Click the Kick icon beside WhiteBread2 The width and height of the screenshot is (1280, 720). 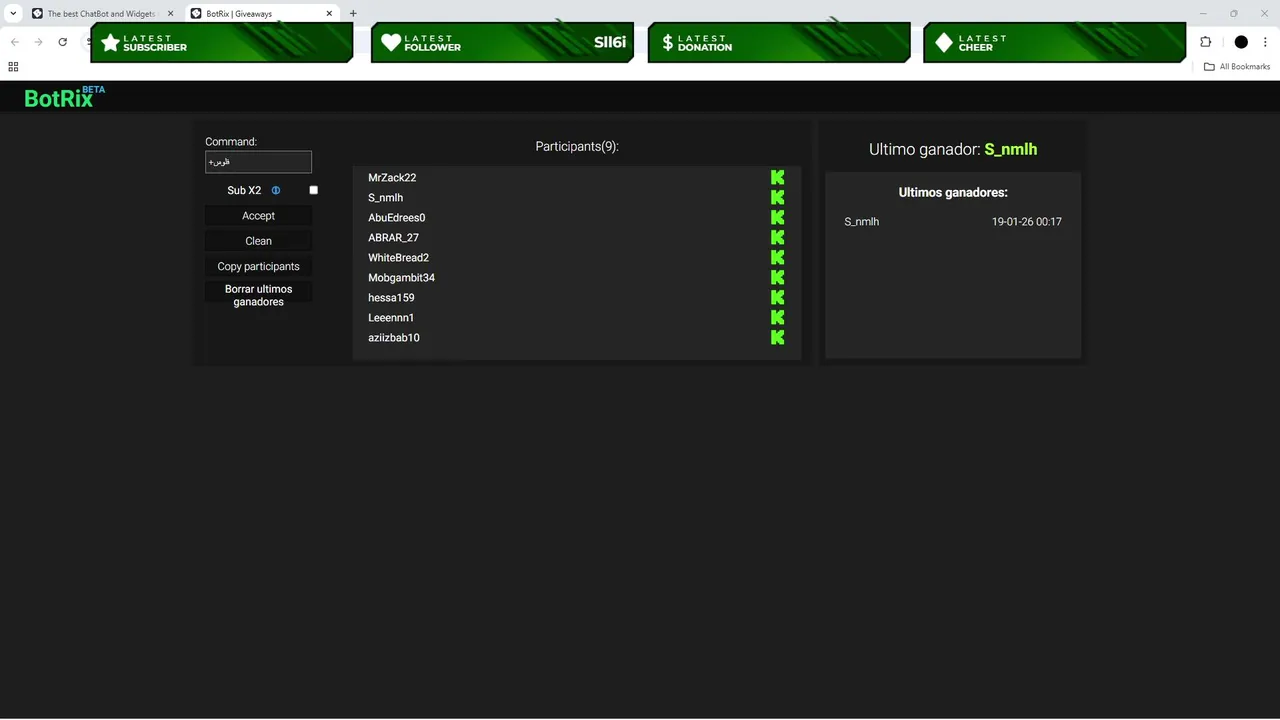point(777,257)
